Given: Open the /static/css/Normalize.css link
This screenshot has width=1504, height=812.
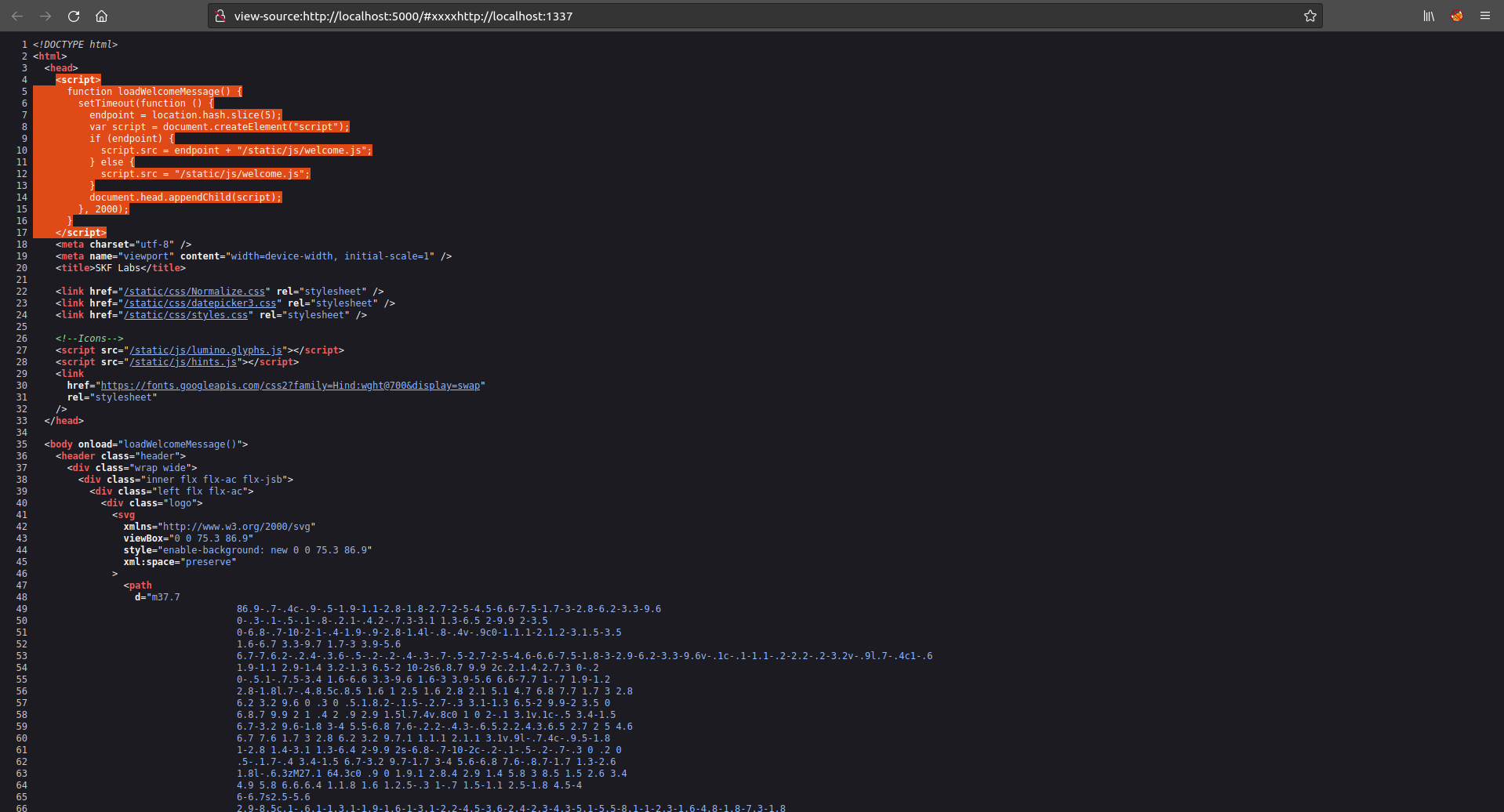Looking at the screenshot, I should pos(194,292).
